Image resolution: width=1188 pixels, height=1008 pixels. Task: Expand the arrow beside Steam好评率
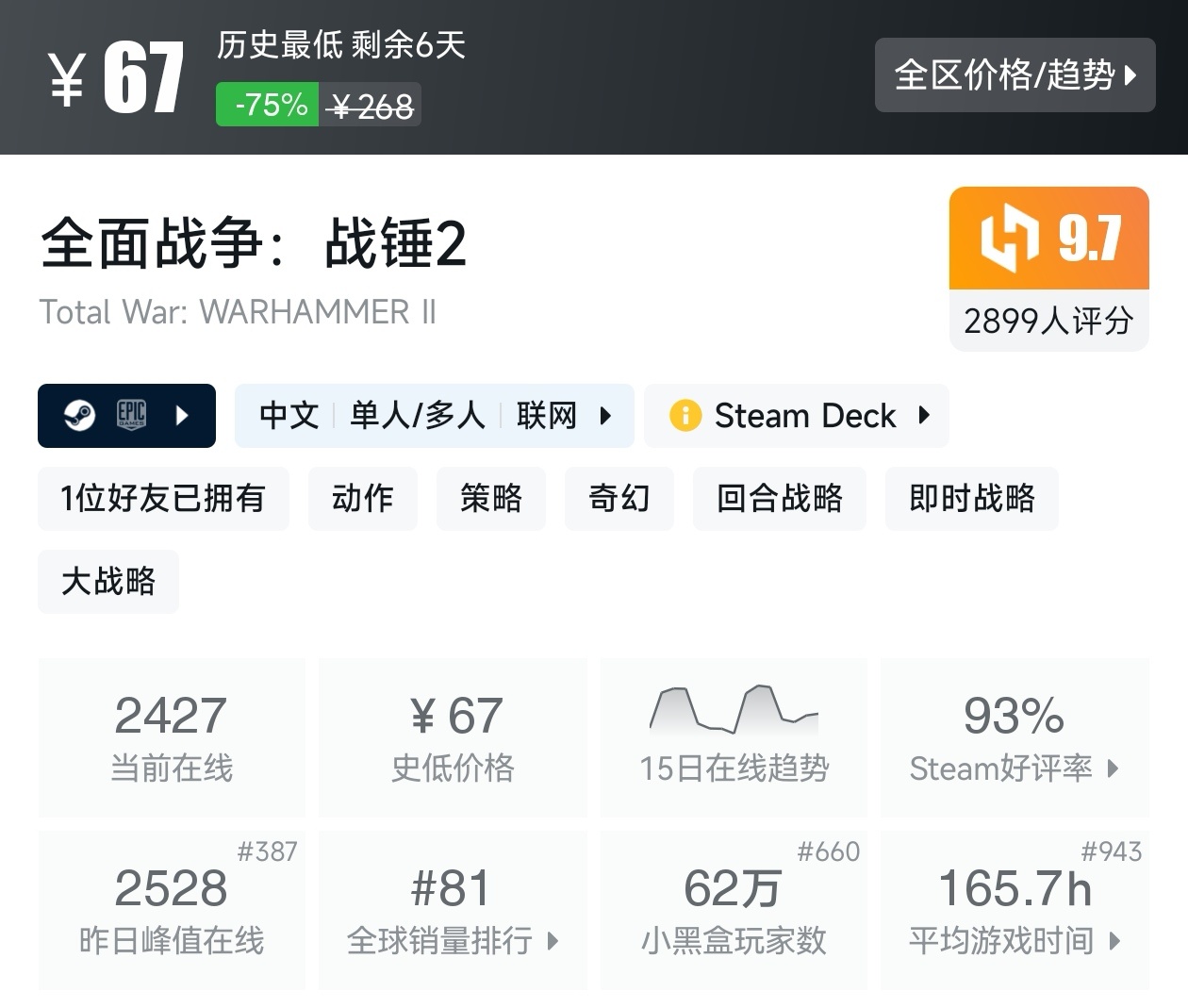[1114, 768]
